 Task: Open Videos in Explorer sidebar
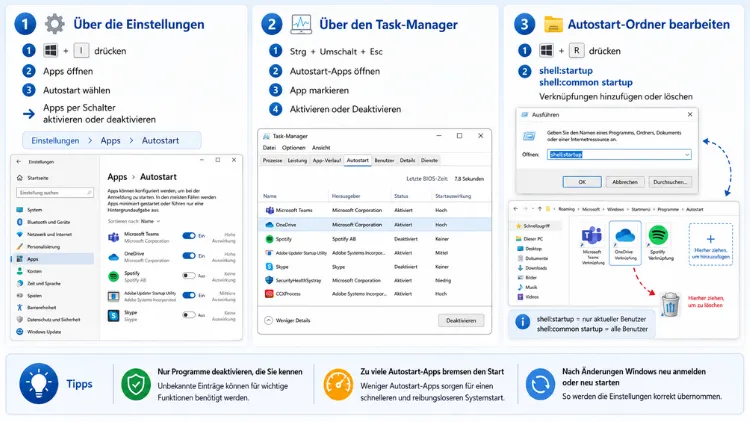[529, 297]
